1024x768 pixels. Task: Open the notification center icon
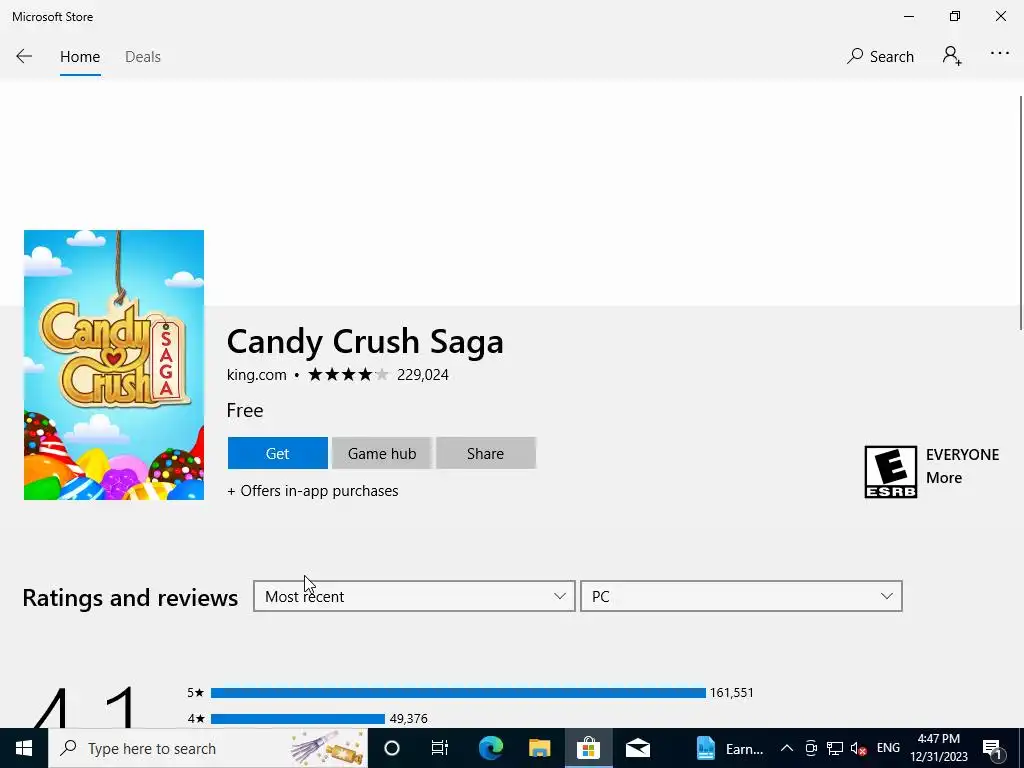[x=992, y=749]
